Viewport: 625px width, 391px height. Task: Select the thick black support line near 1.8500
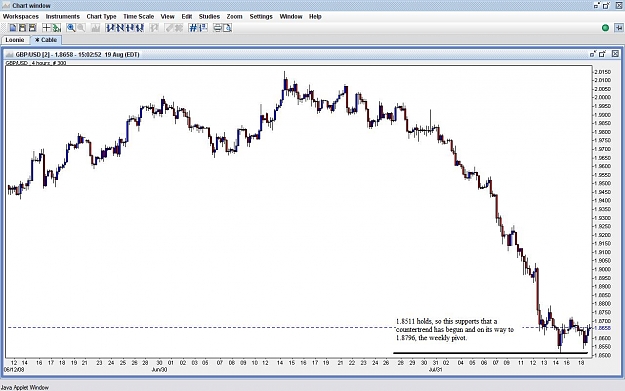point(490,353)
